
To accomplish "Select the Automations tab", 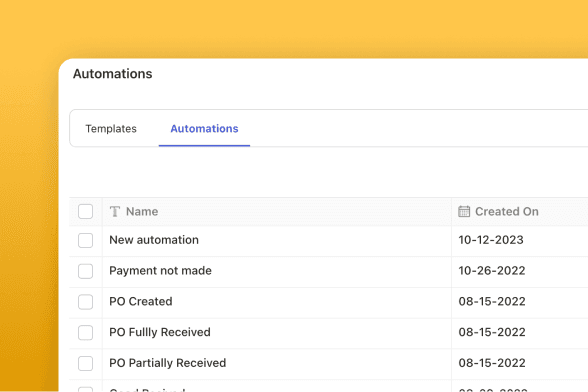I will pyautogui.click(x=204, y=129).
